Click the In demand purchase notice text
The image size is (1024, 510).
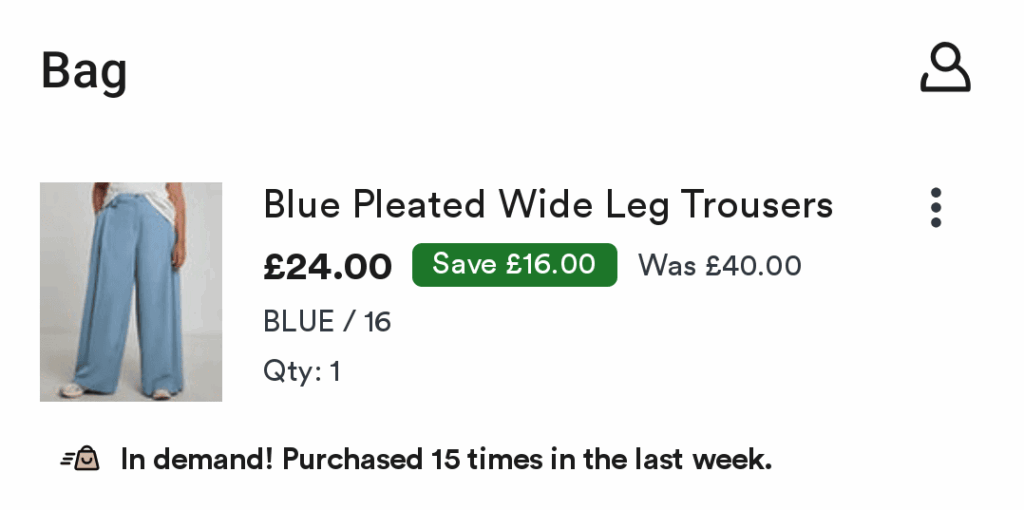(446, 459)
